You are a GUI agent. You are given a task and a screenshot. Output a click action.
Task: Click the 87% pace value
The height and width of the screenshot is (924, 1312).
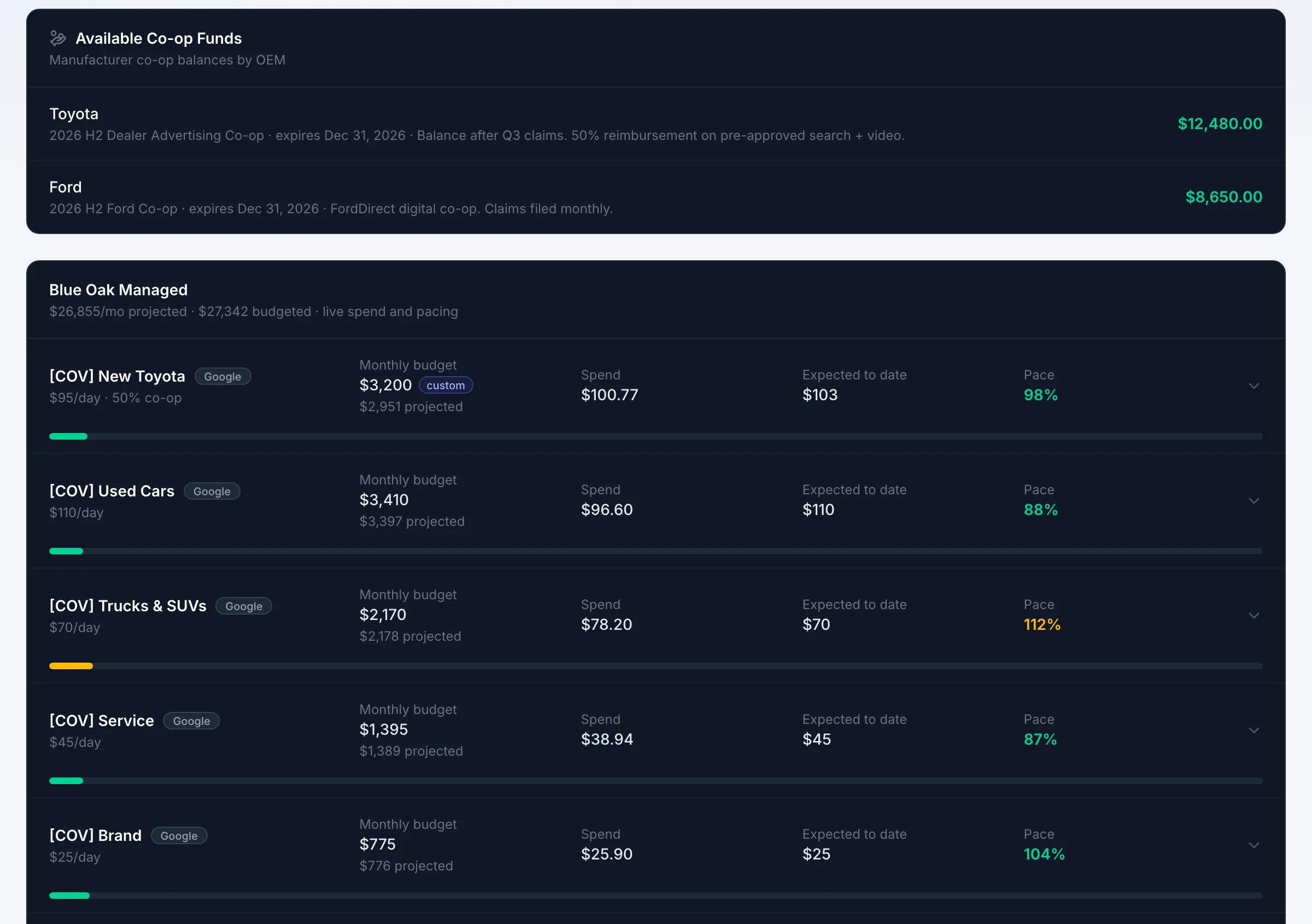point(1040,739)
